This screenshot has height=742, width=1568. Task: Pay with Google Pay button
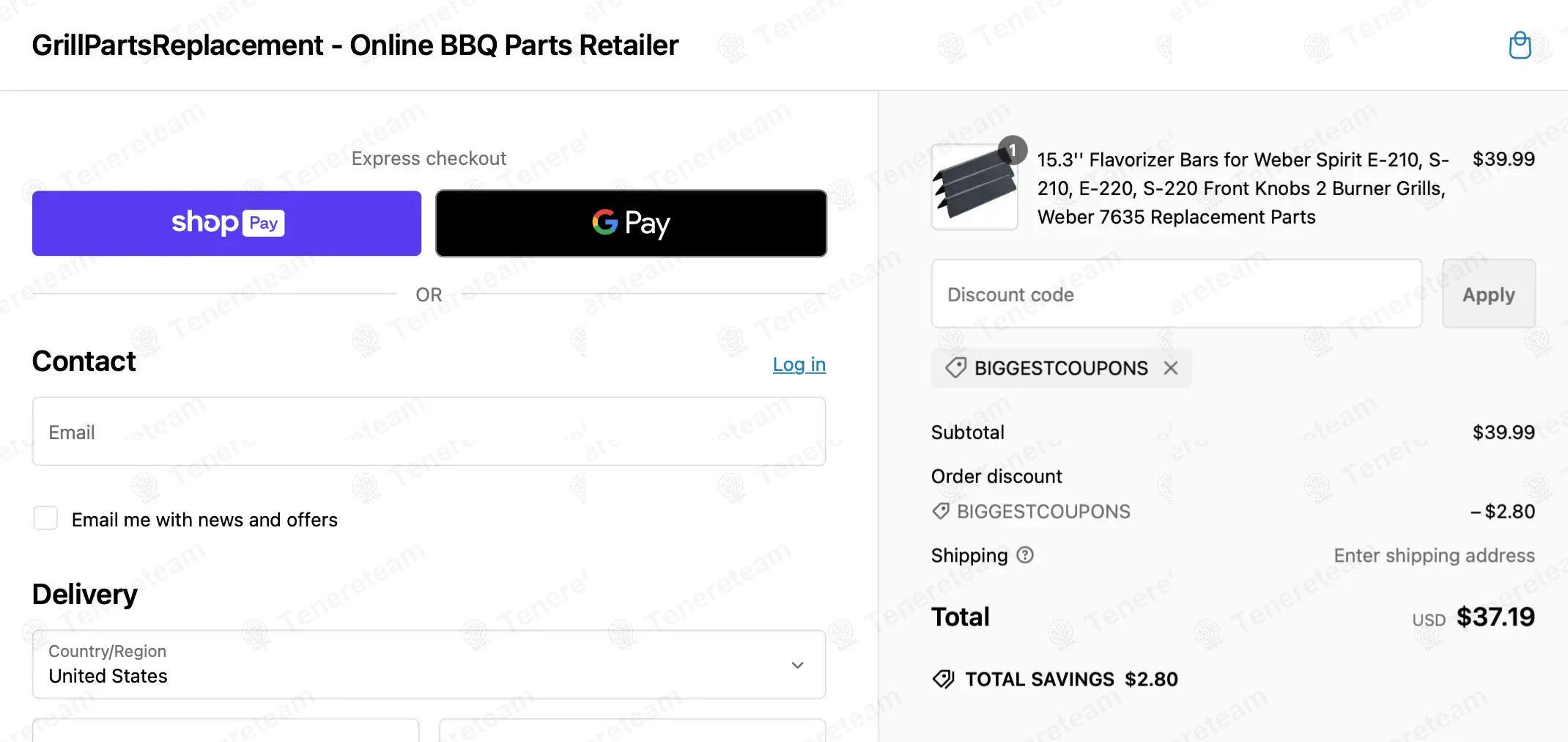tap(631, 223)
